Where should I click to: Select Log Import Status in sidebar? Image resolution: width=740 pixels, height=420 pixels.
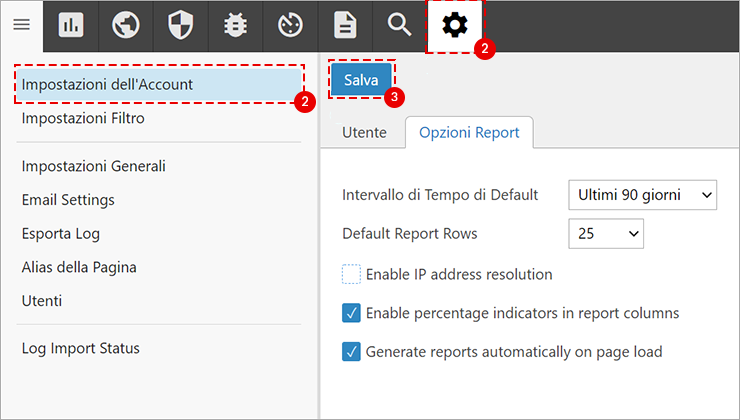click(x=80, y=348)
